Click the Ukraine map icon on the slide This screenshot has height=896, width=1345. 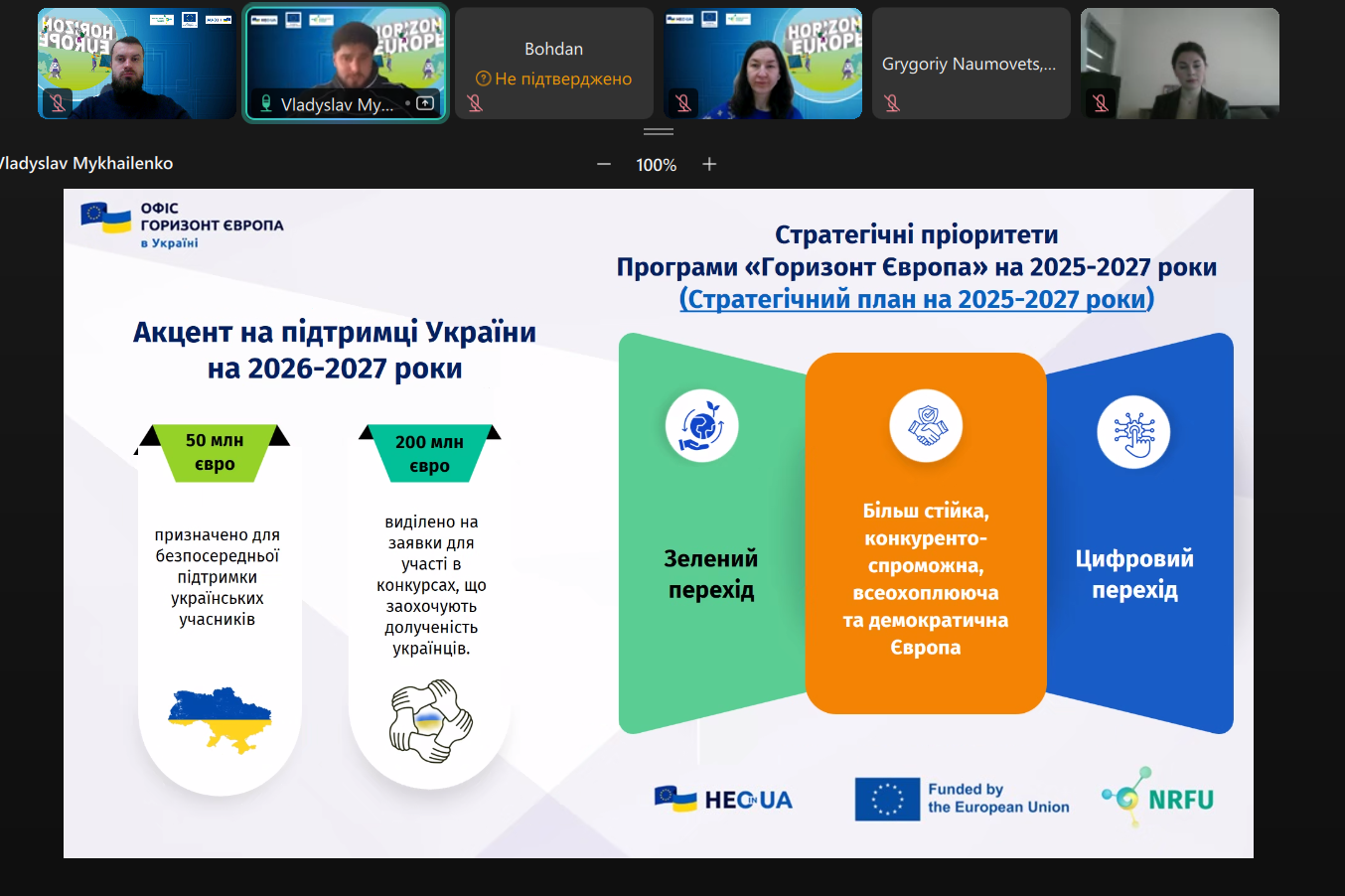pyautogui.click(x=220, y=718)
